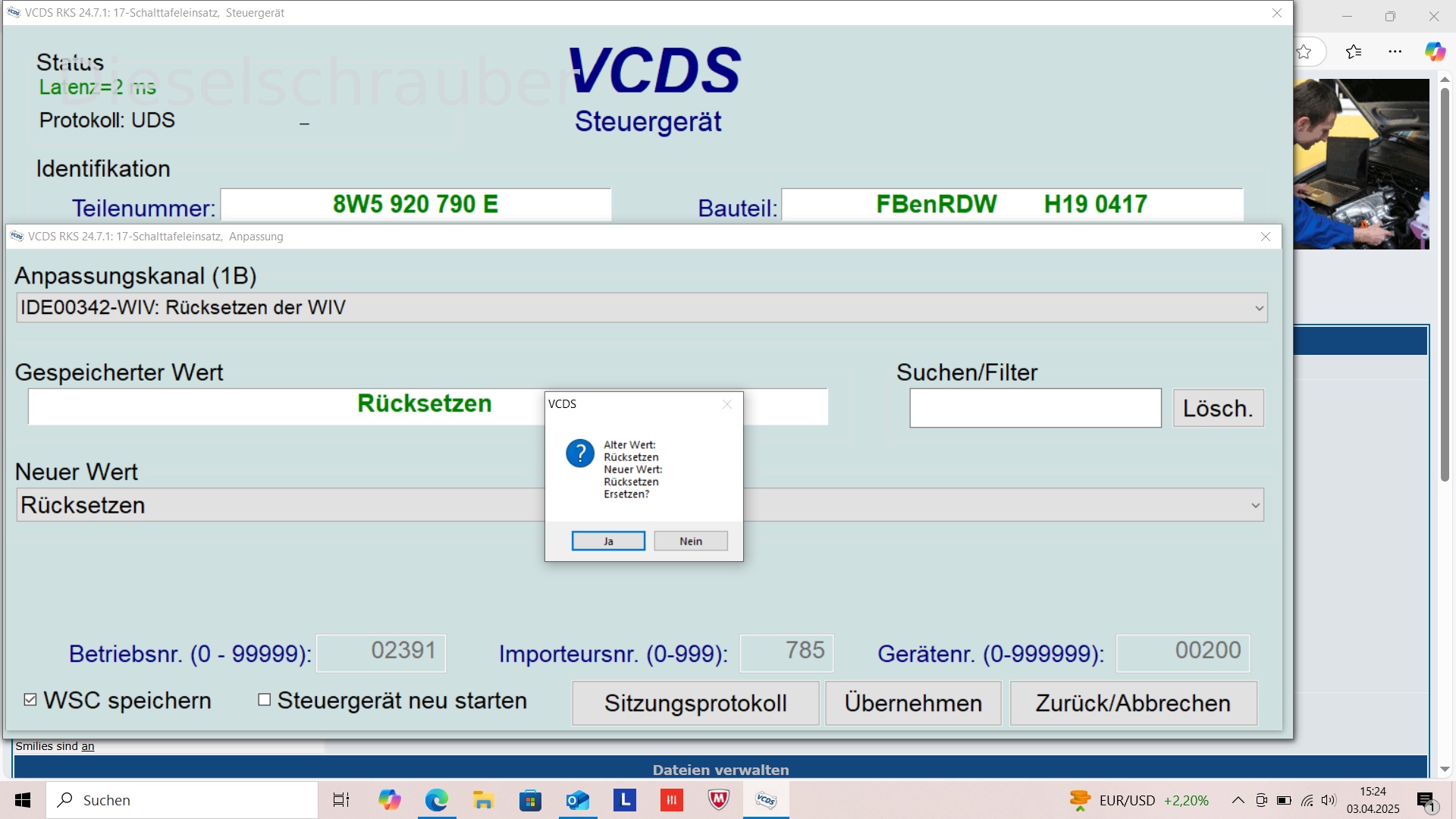1456x819 pixels.
Task: Open File Explorer from the taskbar
Action: 483,800
